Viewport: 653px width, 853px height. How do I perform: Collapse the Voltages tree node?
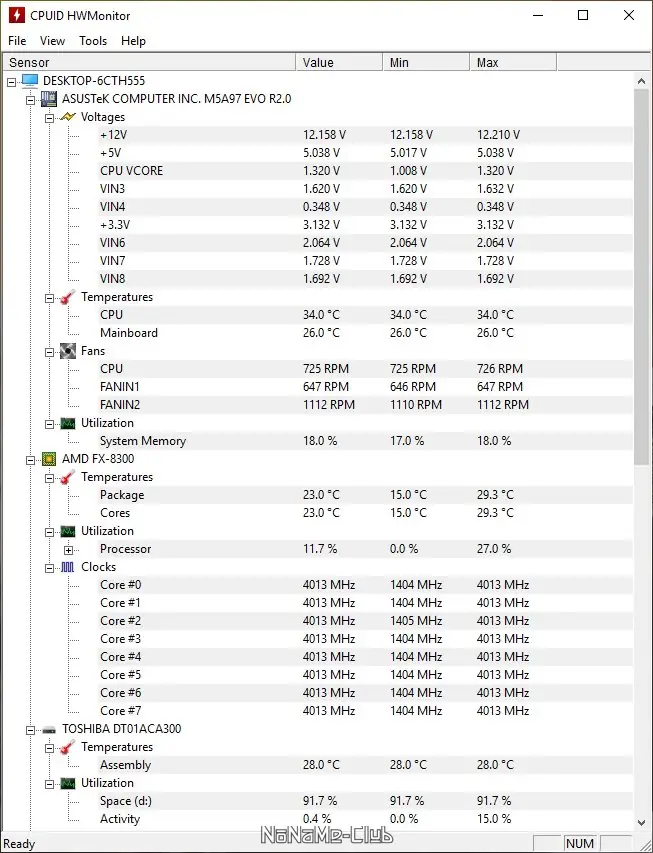click(x=49, y=117)
